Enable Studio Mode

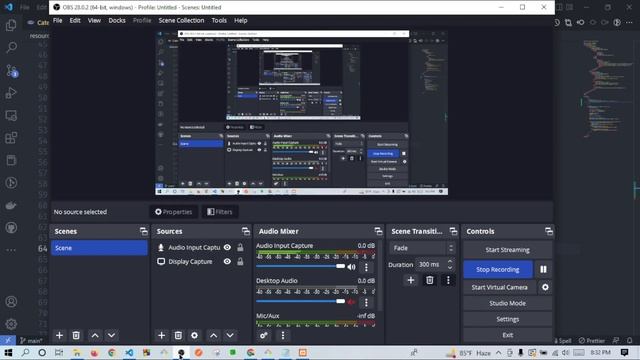pos(507,303)
